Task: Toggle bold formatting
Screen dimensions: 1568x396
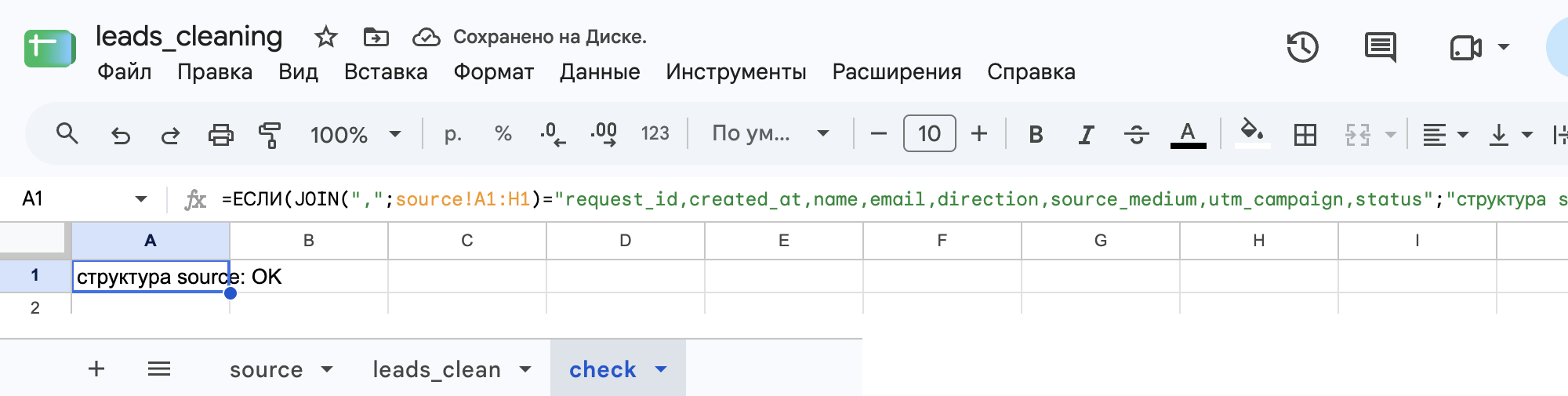Action: point(1036,135)
